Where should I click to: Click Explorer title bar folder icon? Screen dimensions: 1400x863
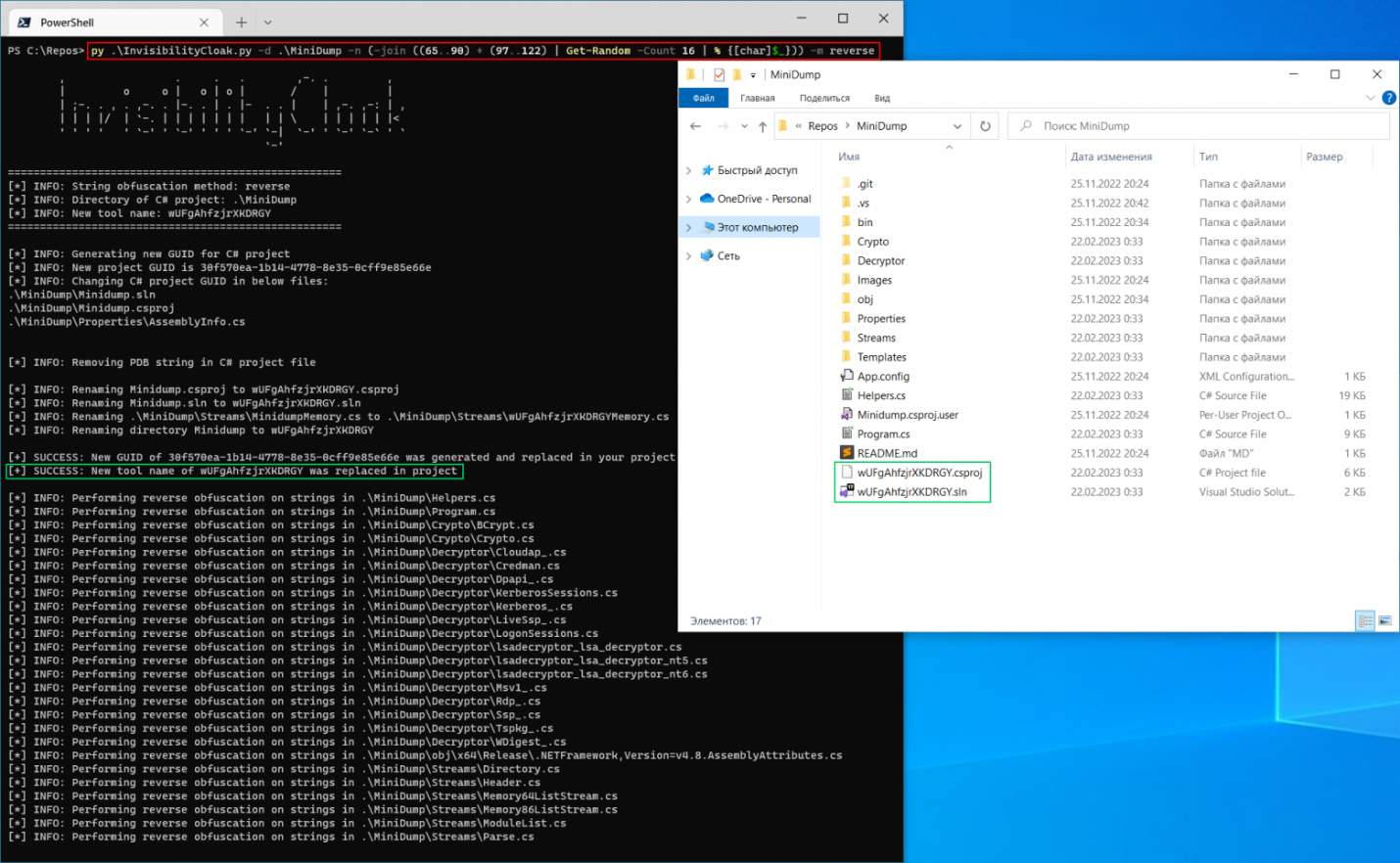pos(690,74)
